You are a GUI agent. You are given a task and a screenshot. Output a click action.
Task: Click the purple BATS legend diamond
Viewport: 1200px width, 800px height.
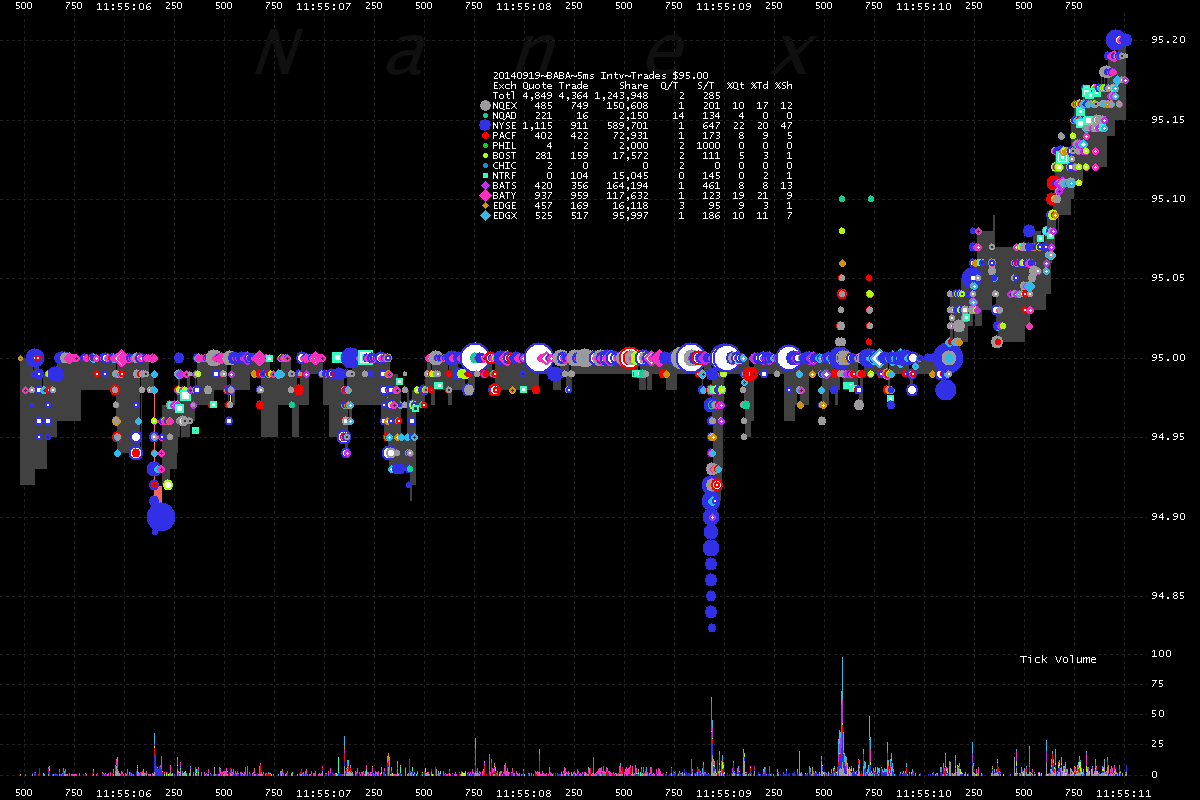pos(485,185)
